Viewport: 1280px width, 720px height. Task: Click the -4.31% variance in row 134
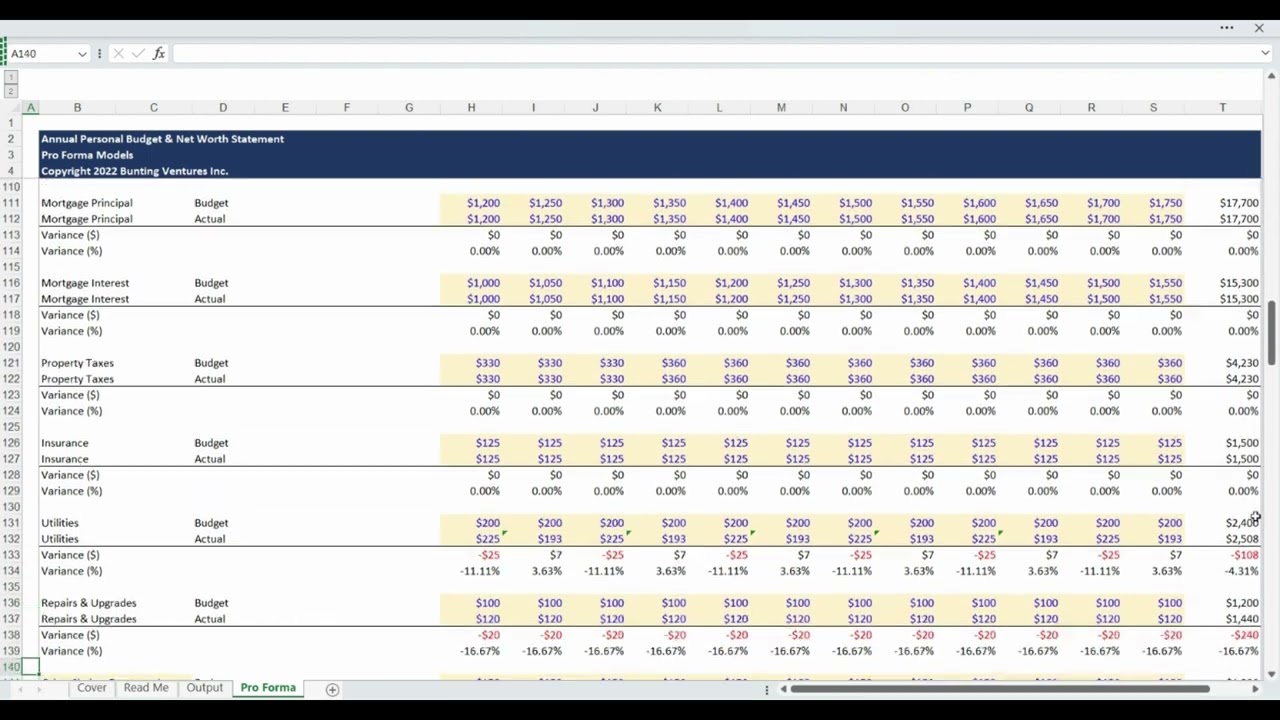coord(1242,571)
